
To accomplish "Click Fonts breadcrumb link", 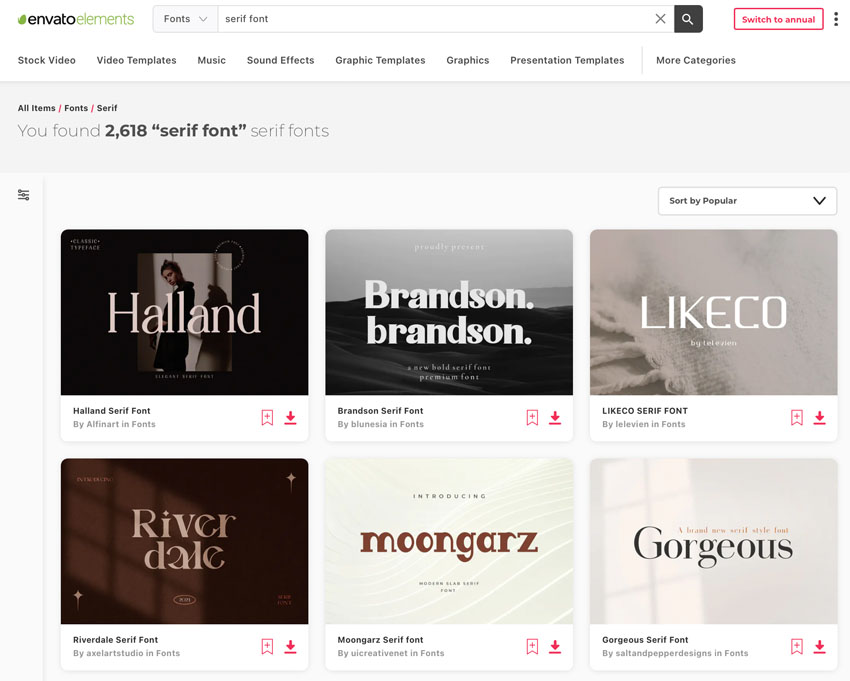I will (x=76, y=108).
